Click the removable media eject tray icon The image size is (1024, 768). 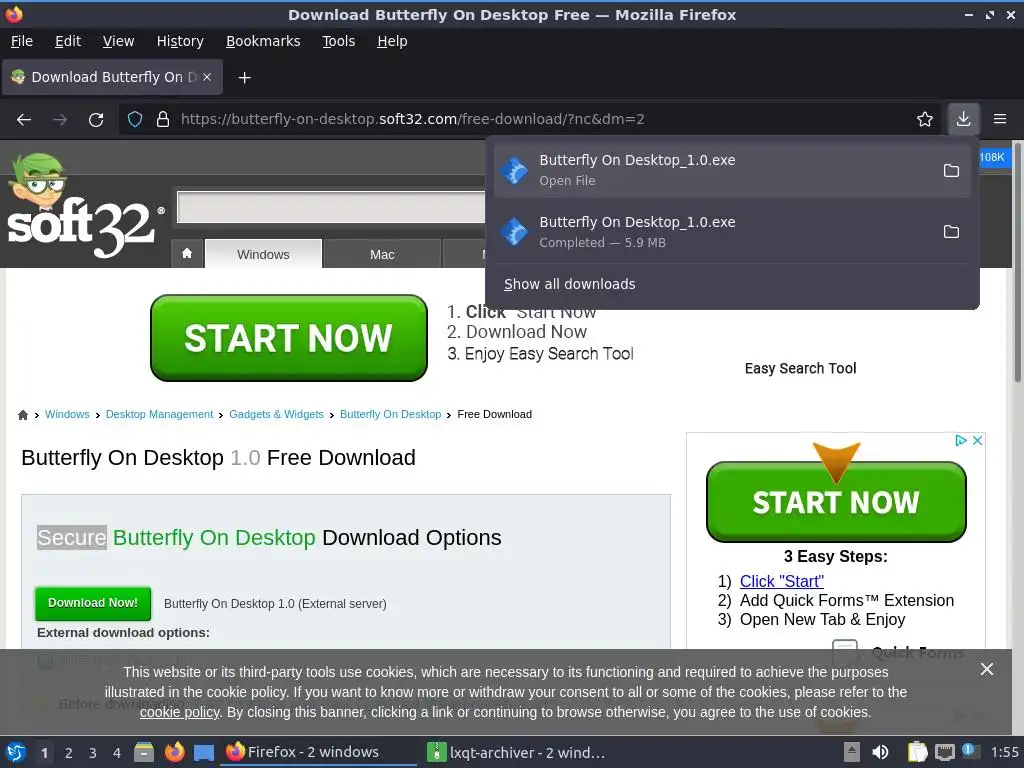pos(851,752)
